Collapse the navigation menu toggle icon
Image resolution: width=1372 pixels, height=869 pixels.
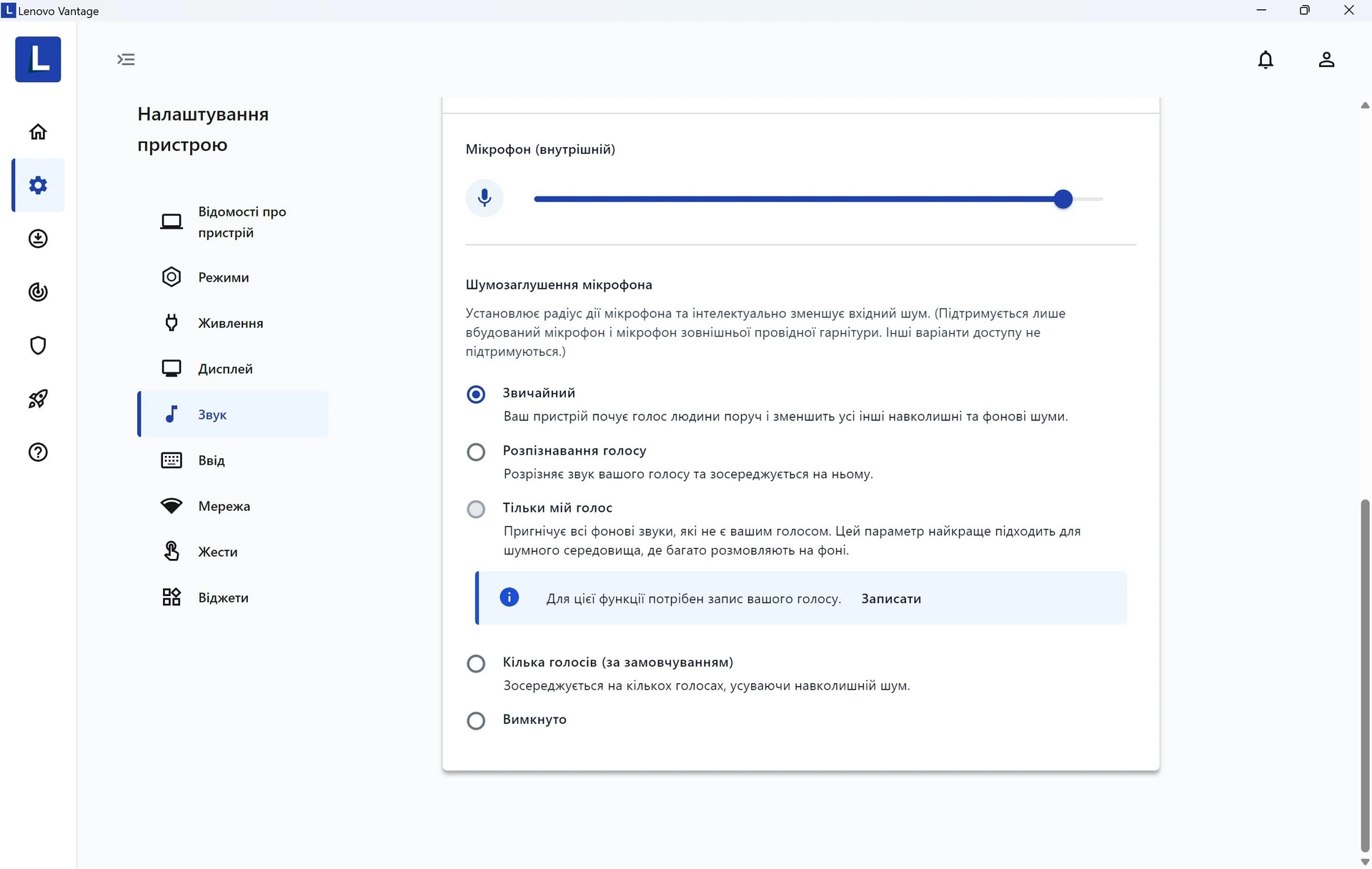click(x=126, y=59)
